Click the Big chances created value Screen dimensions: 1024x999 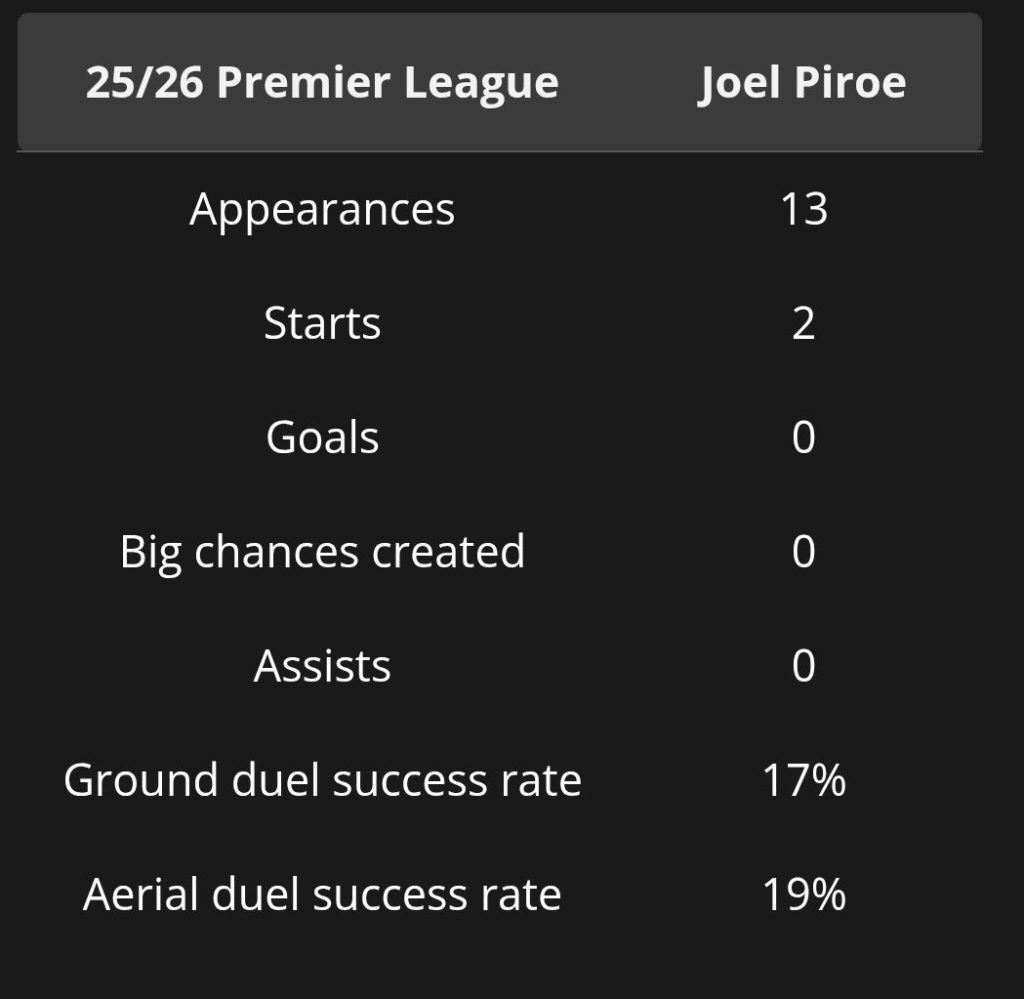coord(804,551)
